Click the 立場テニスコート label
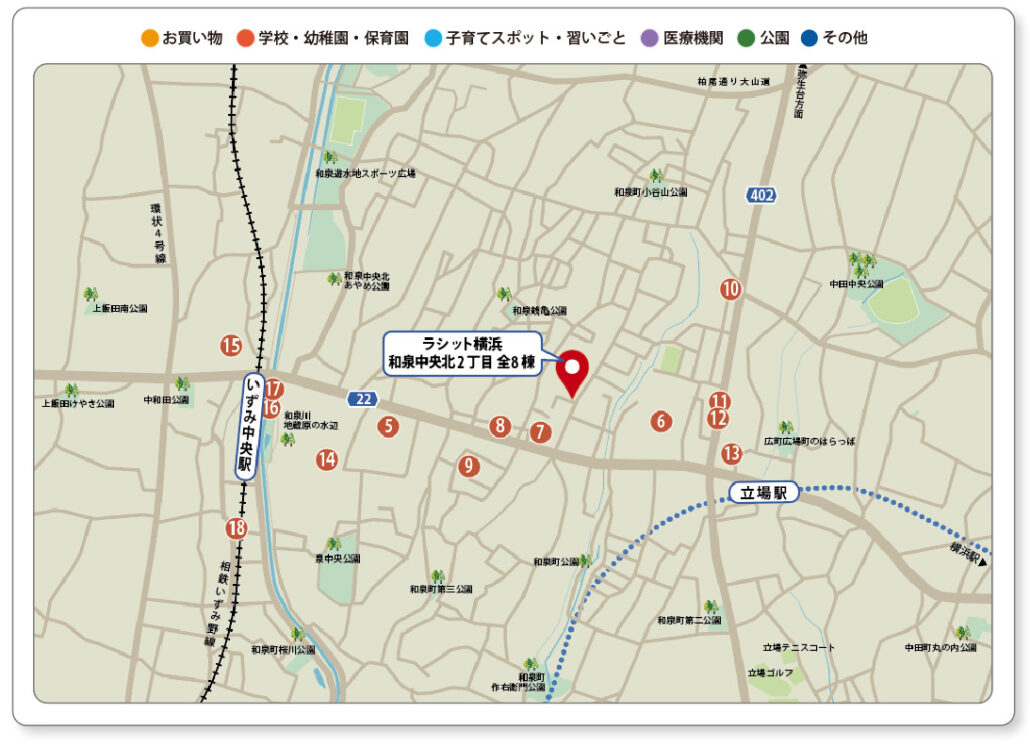 point(799,647)
